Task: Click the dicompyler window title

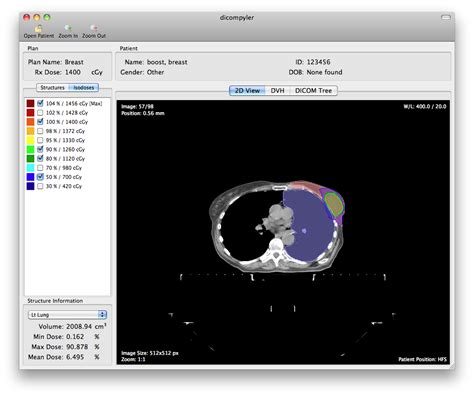Action: point(237,17)
